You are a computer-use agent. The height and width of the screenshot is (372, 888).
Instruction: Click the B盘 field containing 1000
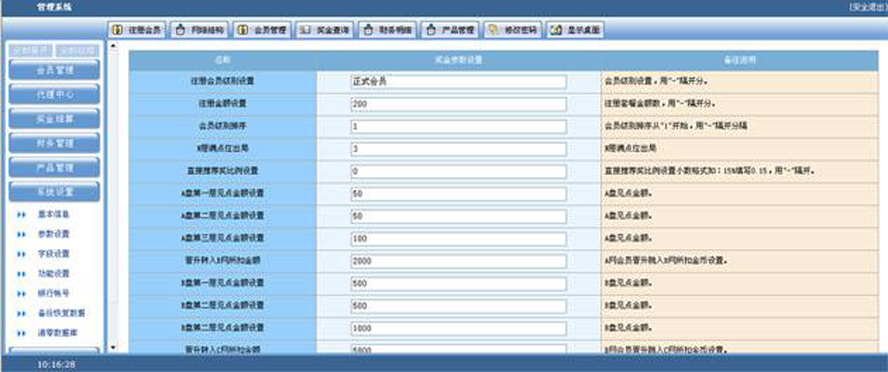click(458, 329)
